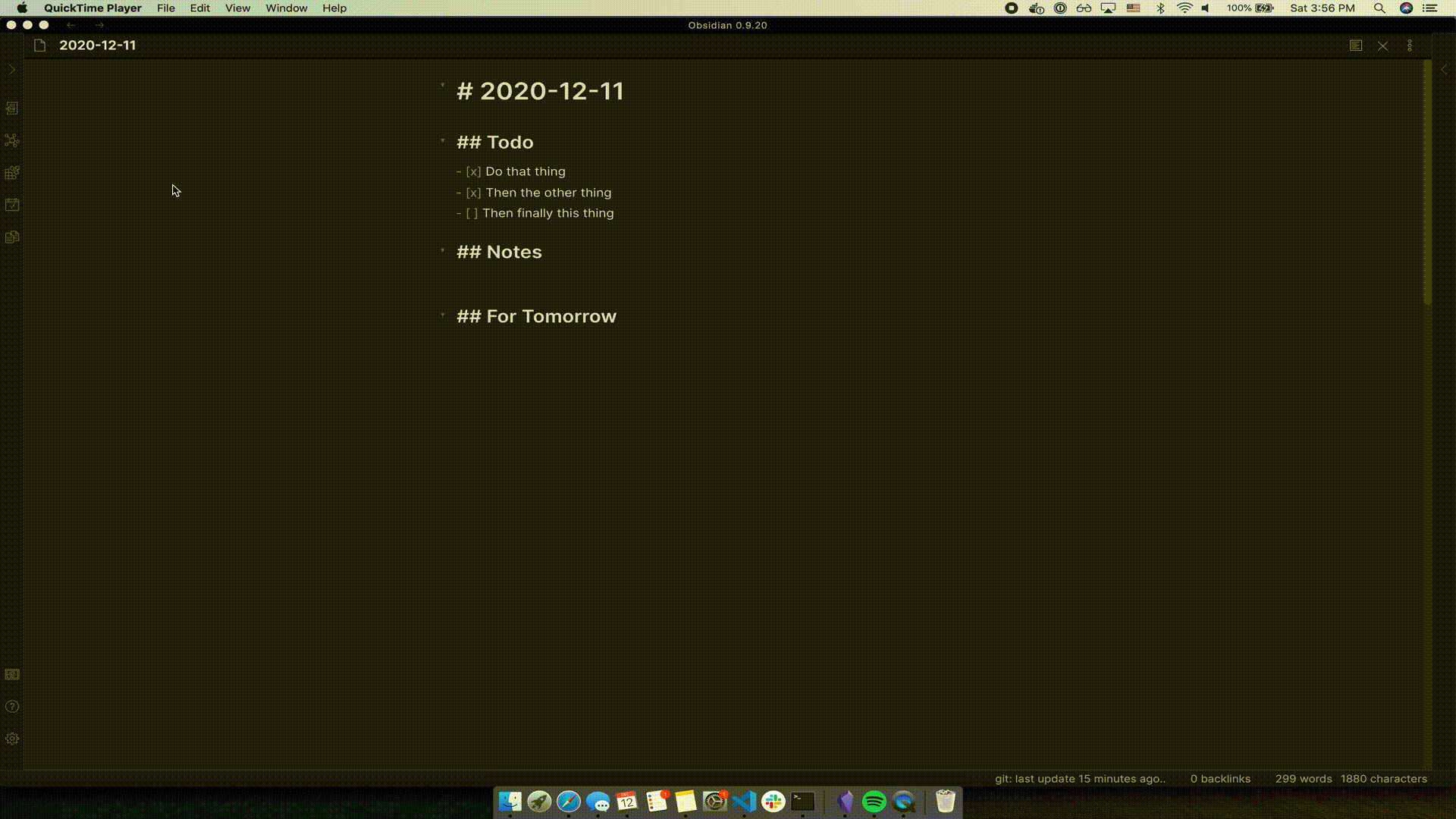Open the quick switcher from the top sidebar icon
The width and height of the screenshot is (1456, 819).
[x=12, y=108]
